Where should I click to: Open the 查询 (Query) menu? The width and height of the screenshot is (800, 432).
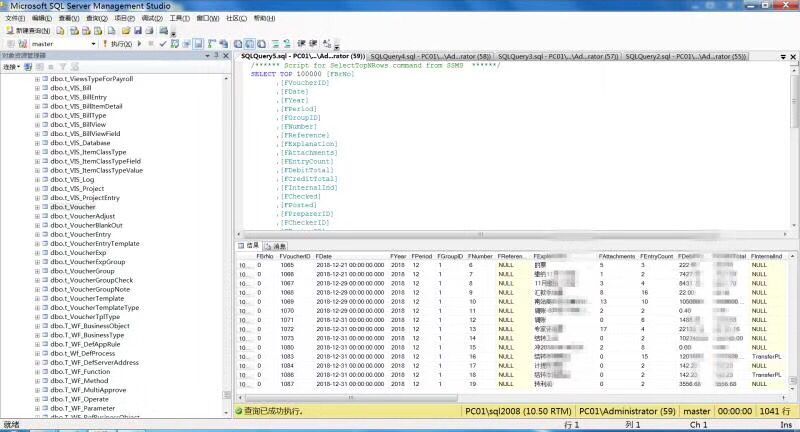(96, 18)
